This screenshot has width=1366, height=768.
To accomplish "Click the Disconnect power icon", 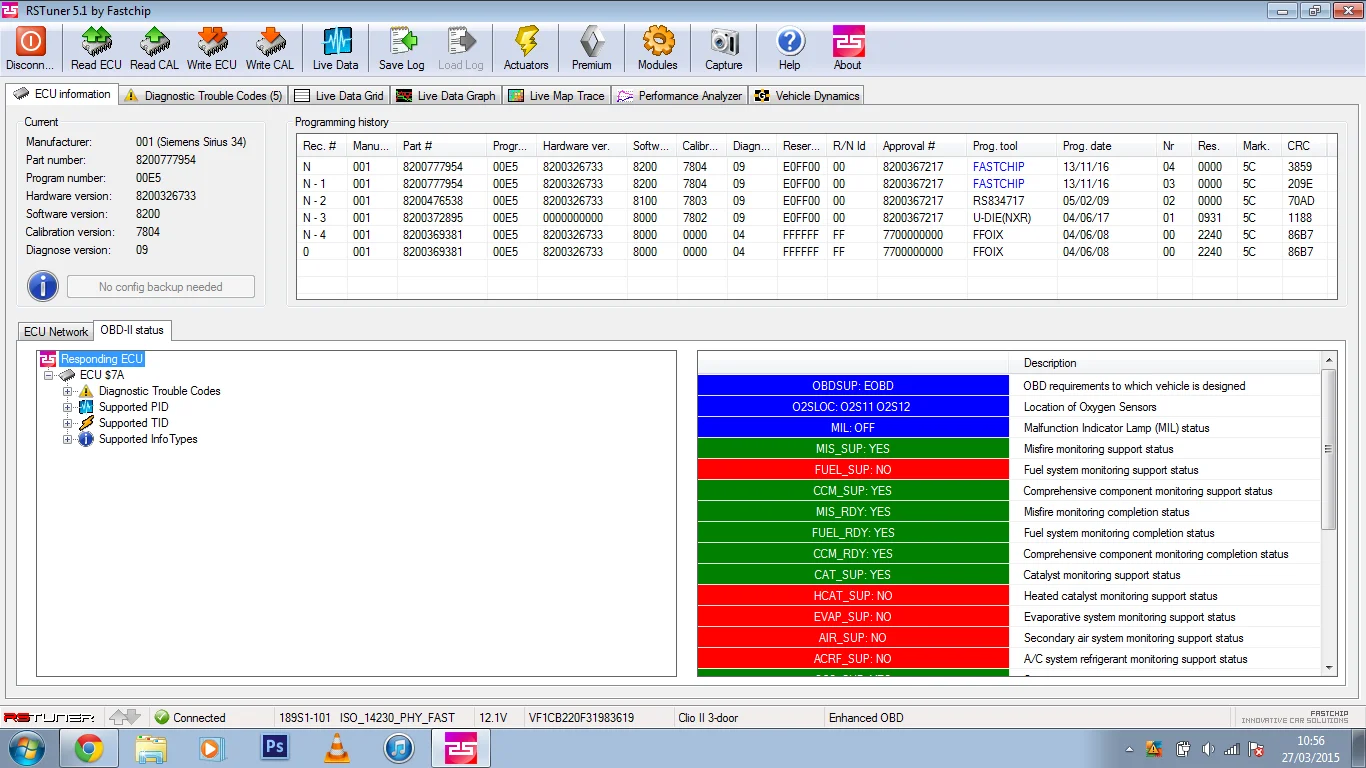I will tap(30, 41).
